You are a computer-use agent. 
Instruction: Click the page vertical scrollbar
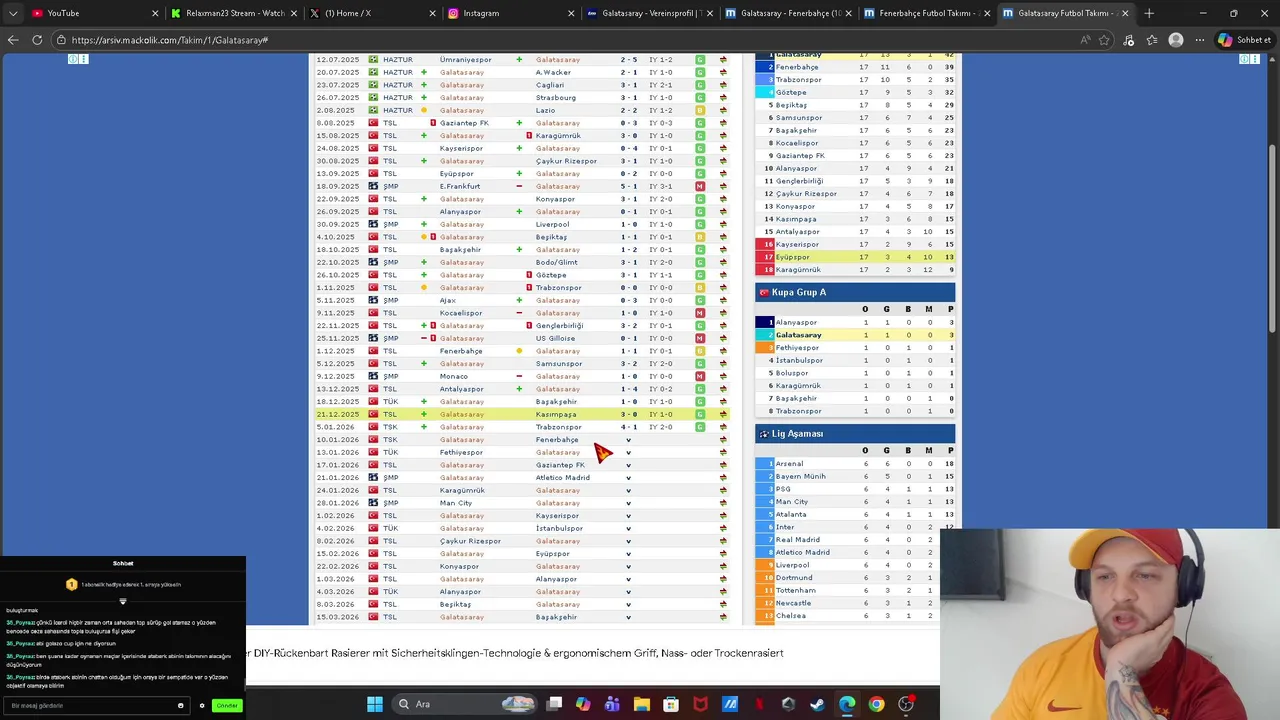1274,240
